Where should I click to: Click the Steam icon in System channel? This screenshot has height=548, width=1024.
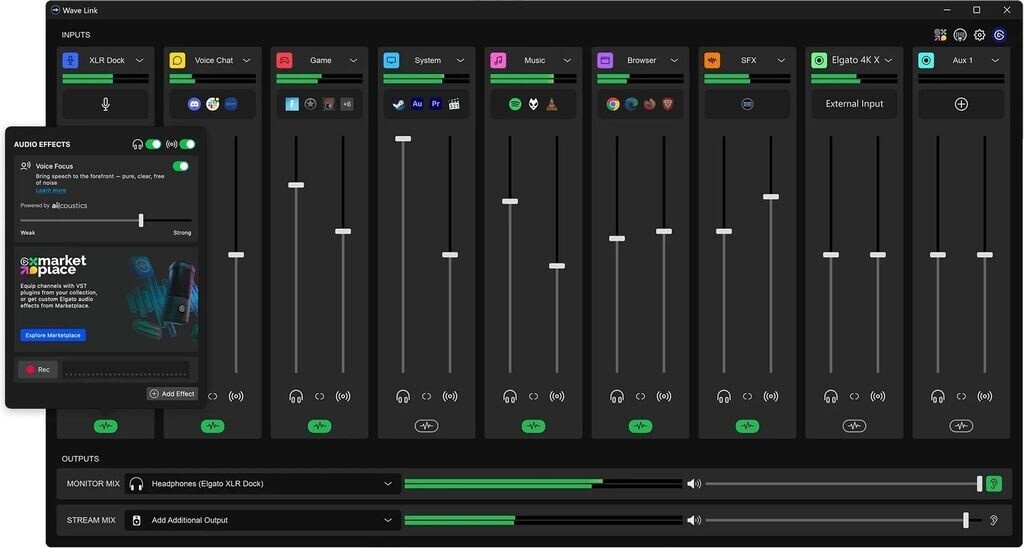coord(399,104)
